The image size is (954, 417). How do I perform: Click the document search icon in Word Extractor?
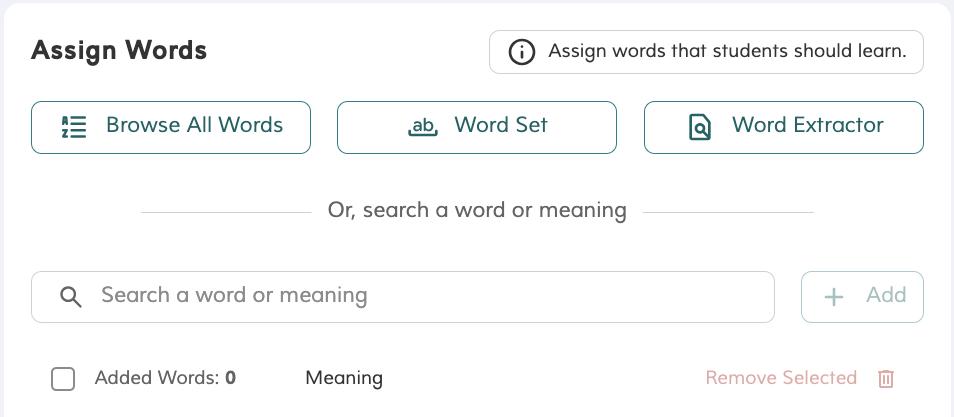[700, 127]
